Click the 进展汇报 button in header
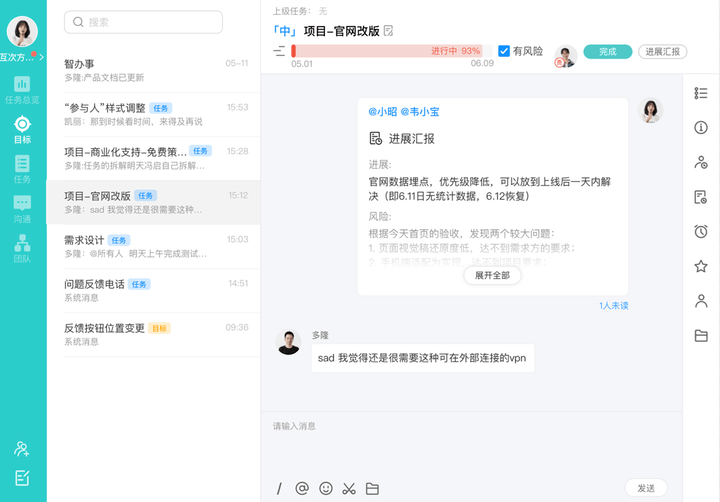The width and height of the screenshot is (720, 502). pyautogui.click(x=662, y=51)
